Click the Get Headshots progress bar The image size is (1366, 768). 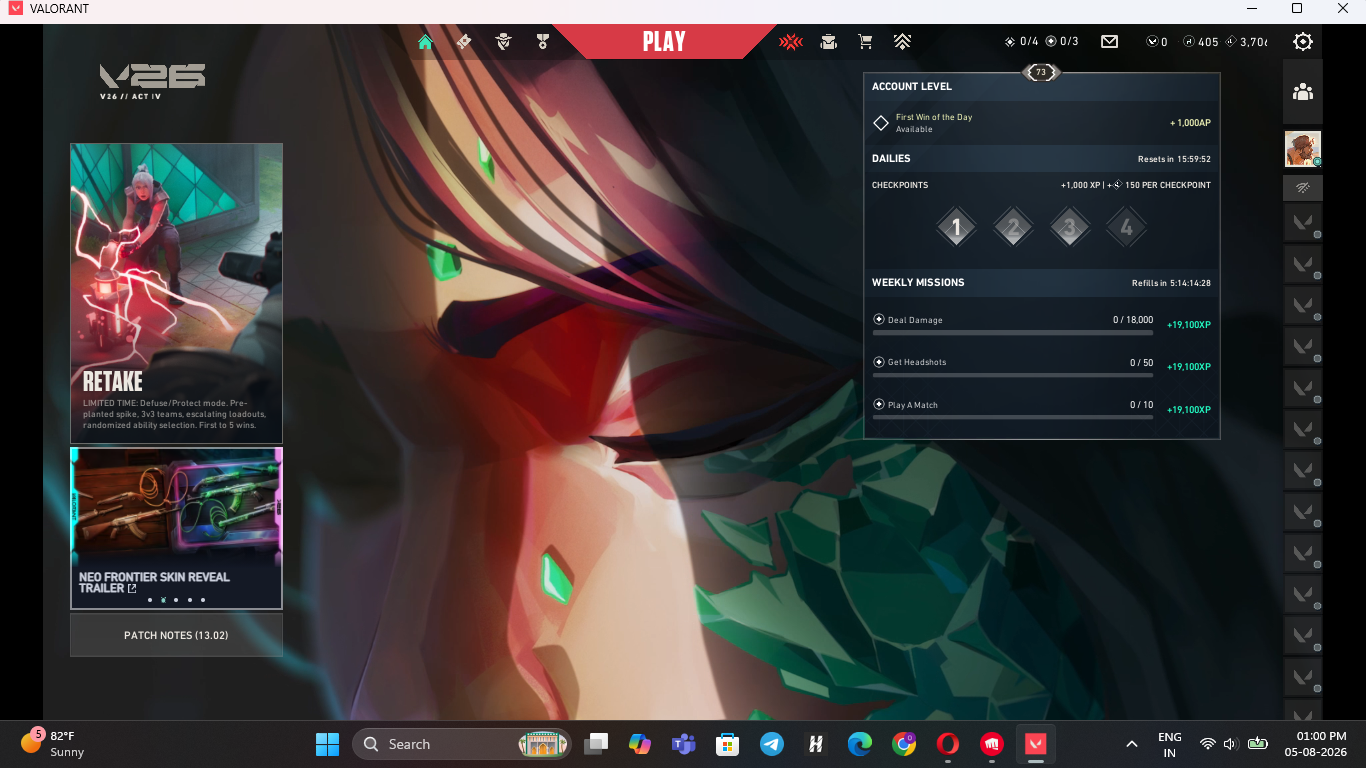coord(1013,375)
